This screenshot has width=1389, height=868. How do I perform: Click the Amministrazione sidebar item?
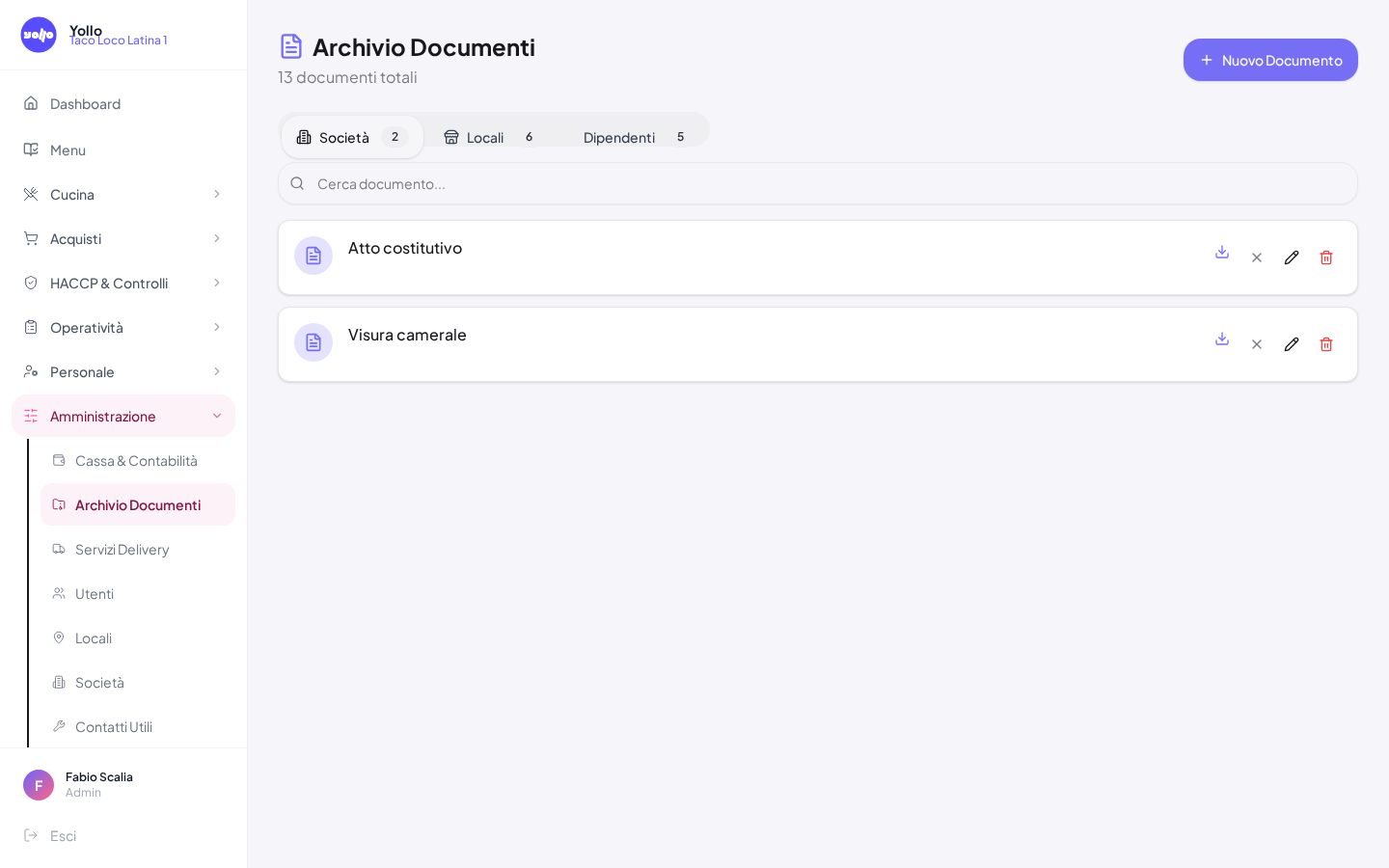123,416
